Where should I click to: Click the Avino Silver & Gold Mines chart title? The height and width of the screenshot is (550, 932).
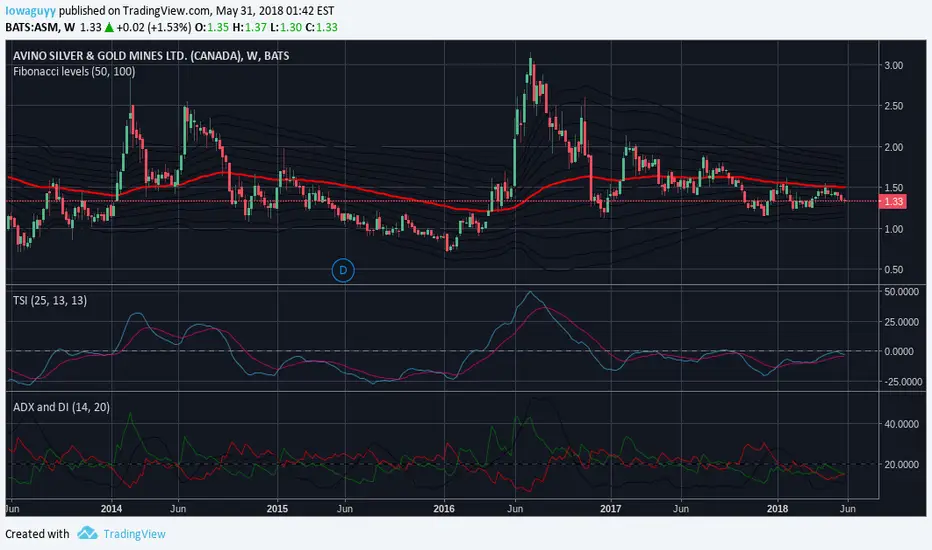[x=151, y=56]
